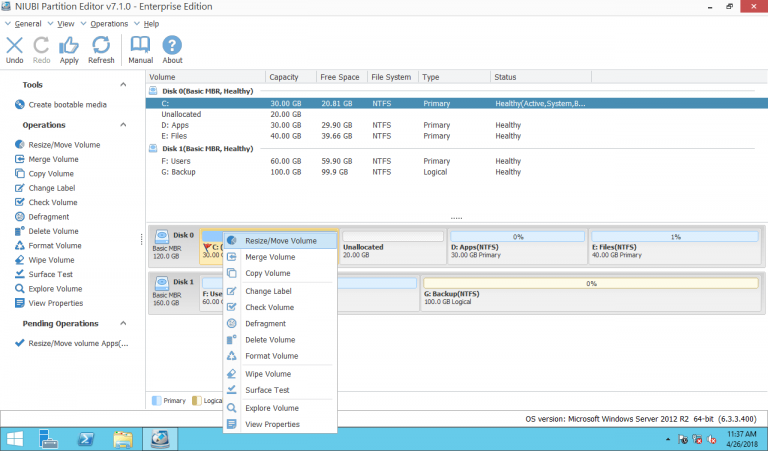This screenshot has height=451, width=768.
Task: Click the Free Space column header
Action: point(342,77)
